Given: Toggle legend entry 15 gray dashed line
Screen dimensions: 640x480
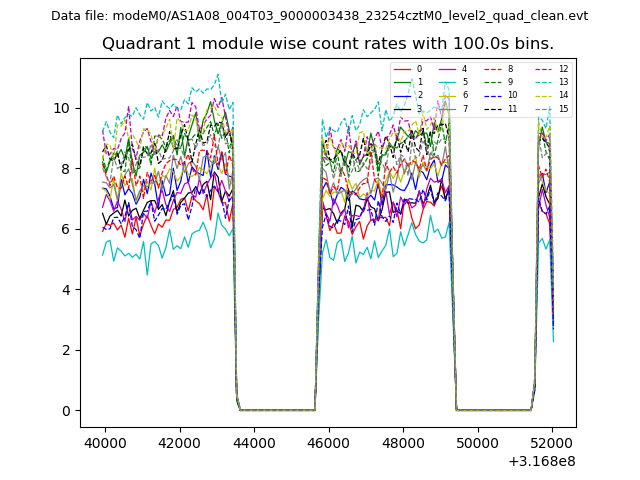Looking at the screenshot, I should click(542, 108).
